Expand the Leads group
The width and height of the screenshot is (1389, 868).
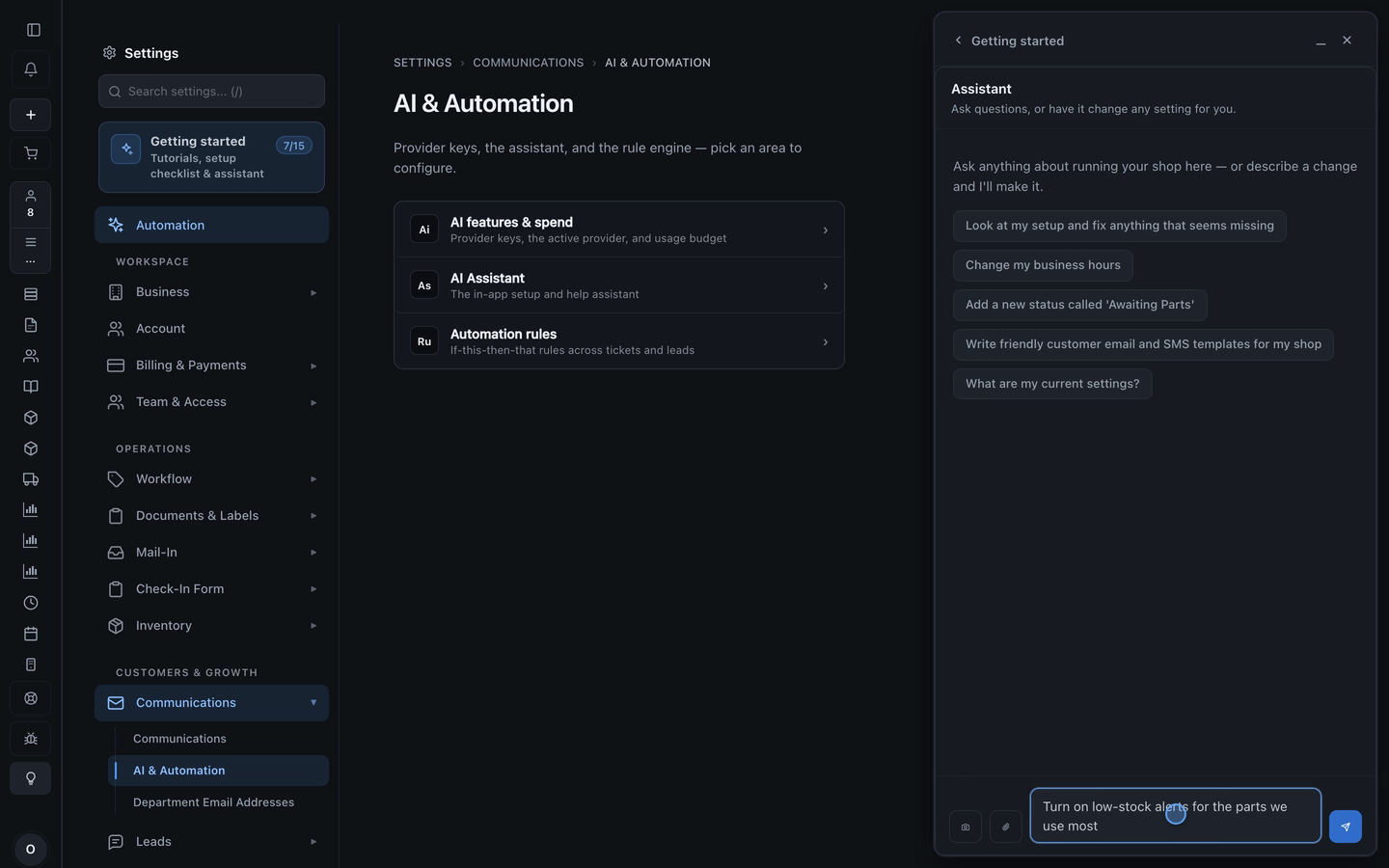211,842
